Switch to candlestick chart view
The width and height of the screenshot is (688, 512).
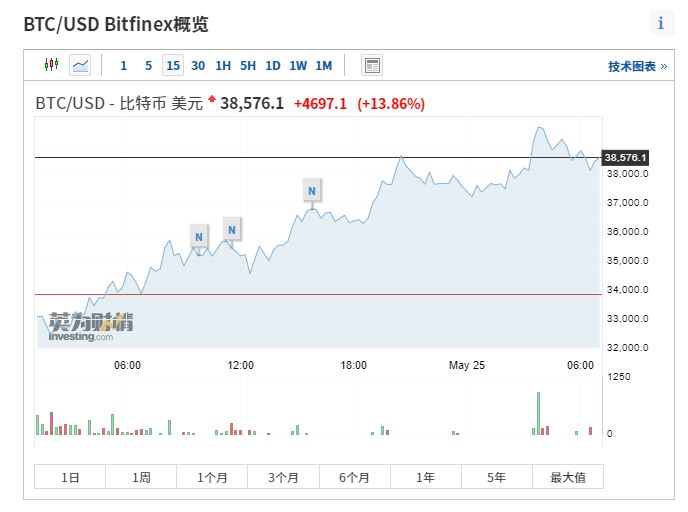point(52,65)
